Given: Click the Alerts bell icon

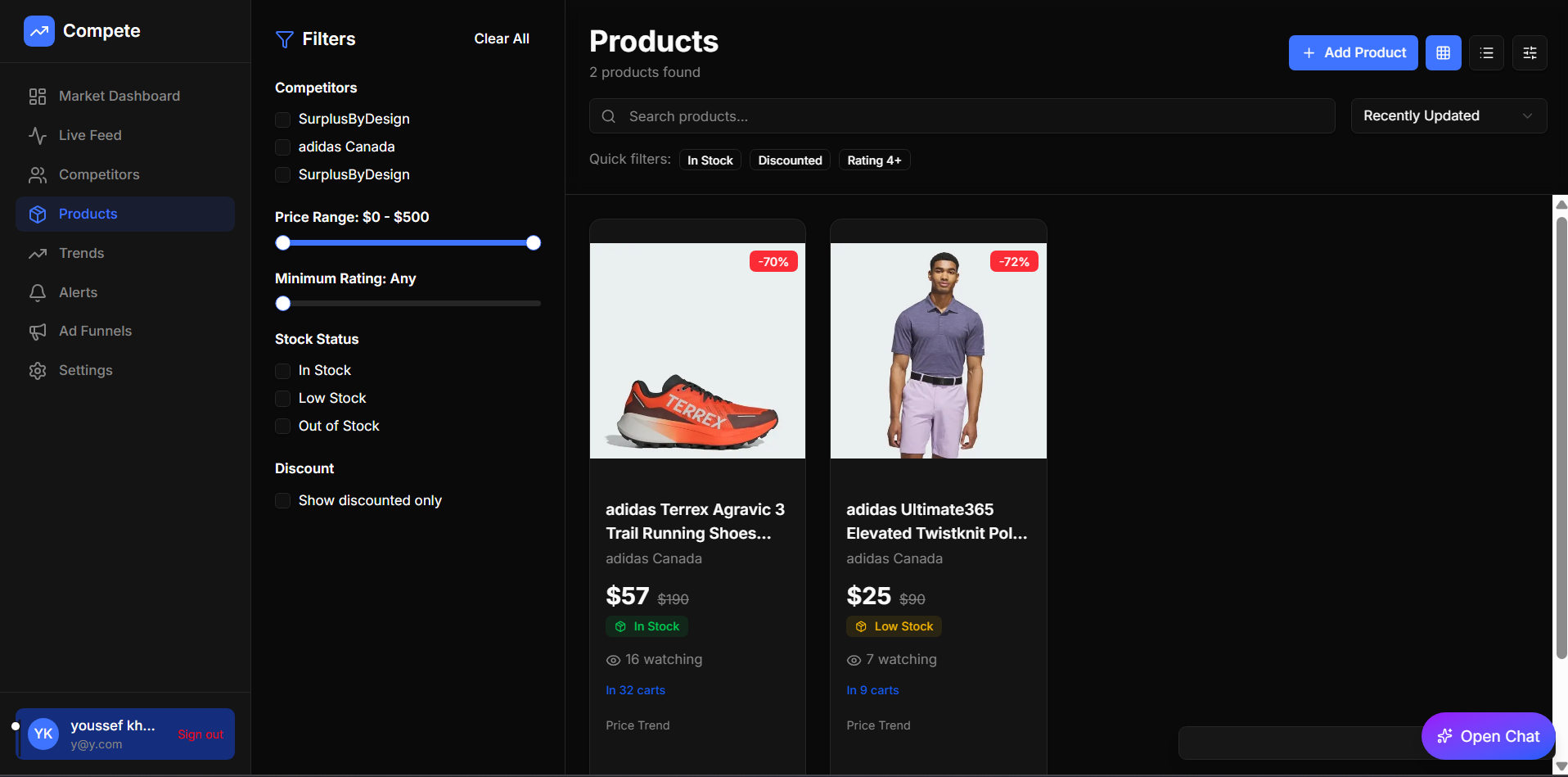Looking at the screenshot, I should coord(38,292).
